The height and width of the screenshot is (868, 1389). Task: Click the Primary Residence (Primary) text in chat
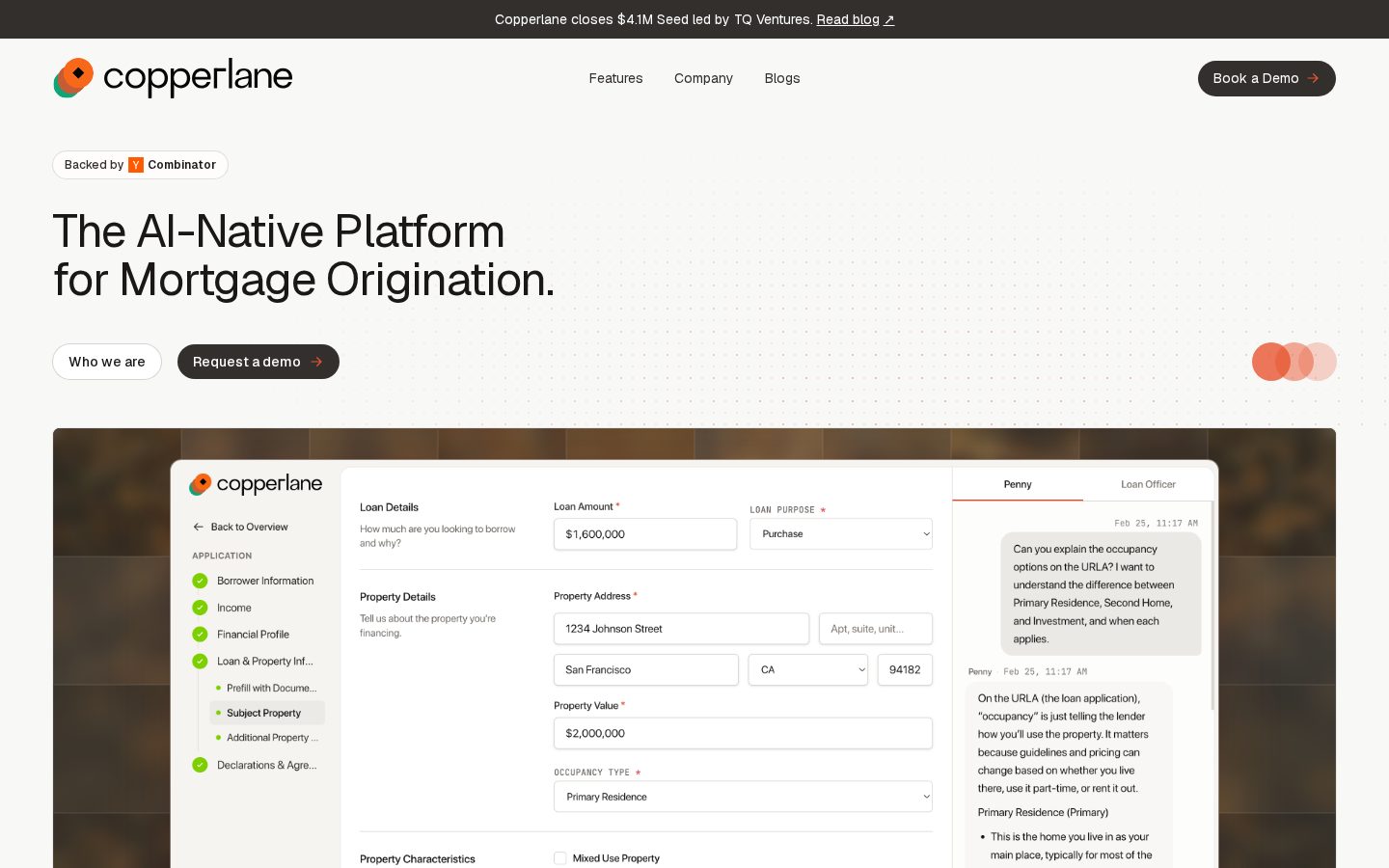(x=1043, y=812)
